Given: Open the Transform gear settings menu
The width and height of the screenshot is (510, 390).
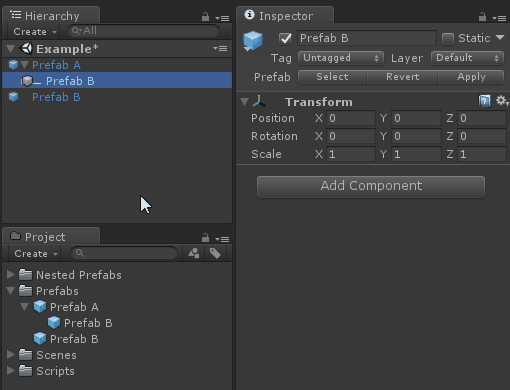Looking at the screenshot, I should click(502, 100).
